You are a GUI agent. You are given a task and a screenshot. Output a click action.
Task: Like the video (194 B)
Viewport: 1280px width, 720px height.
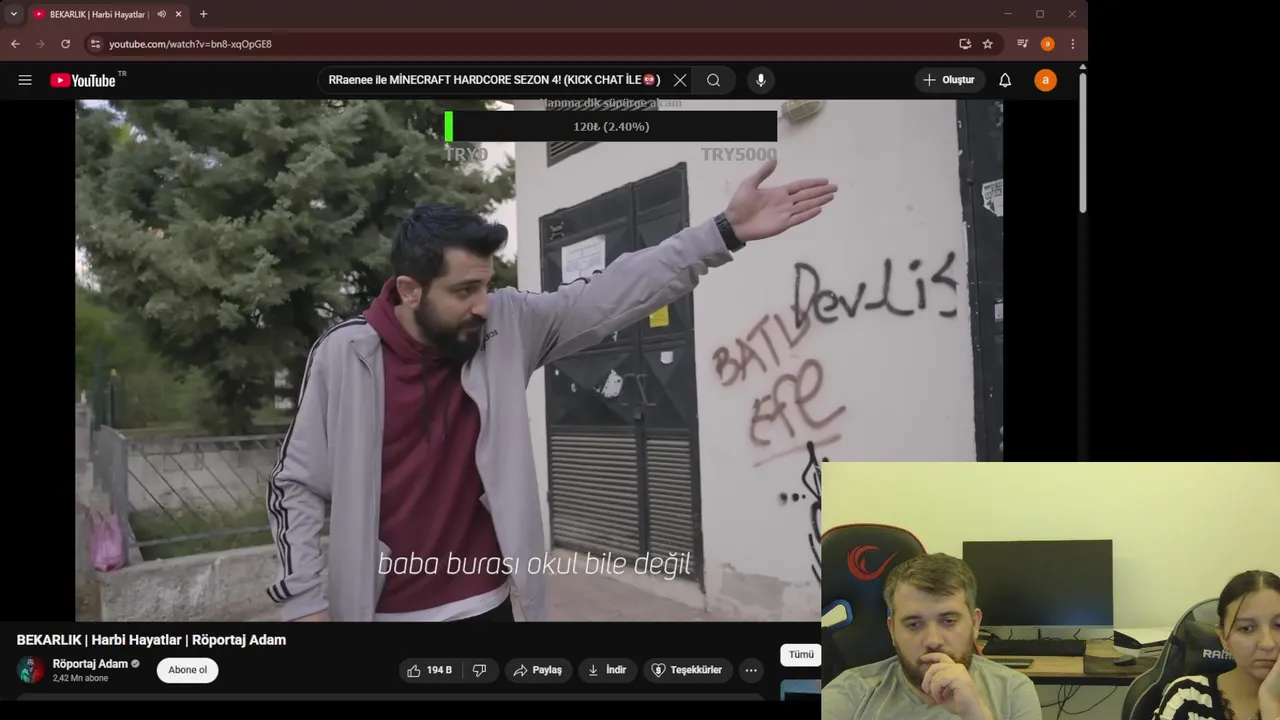[430, 670]
